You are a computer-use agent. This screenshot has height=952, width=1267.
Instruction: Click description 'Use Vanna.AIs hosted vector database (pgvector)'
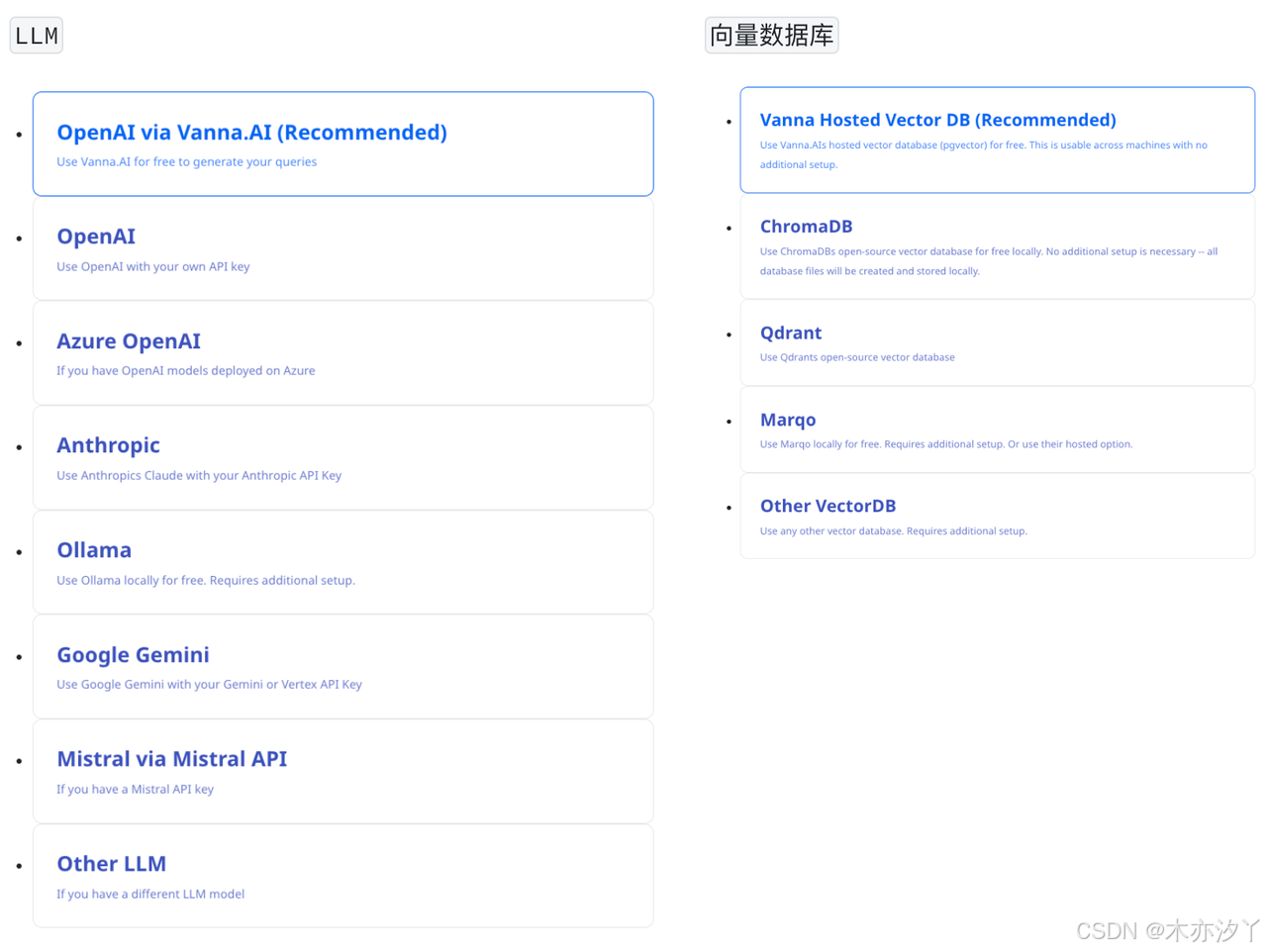coord(984,154)
